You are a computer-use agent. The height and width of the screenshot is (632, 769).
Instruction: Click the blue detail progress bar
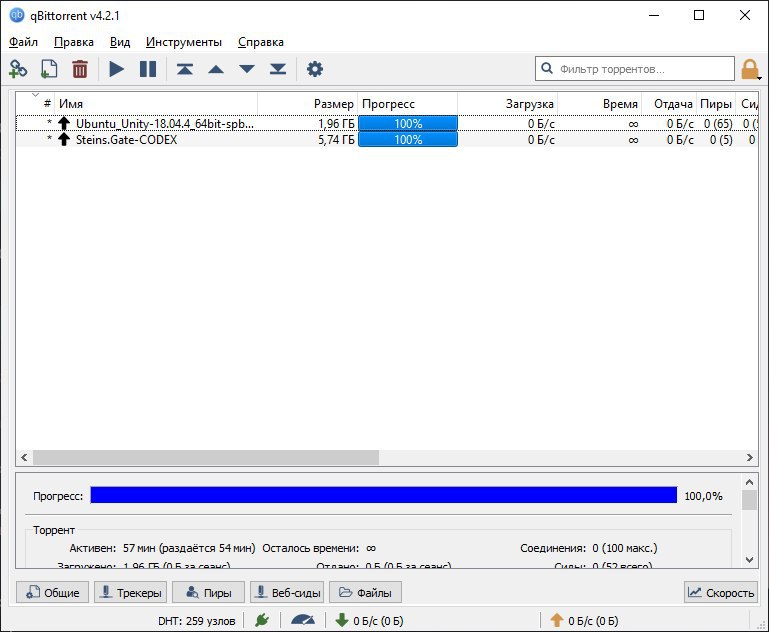[x=384, y=495]
